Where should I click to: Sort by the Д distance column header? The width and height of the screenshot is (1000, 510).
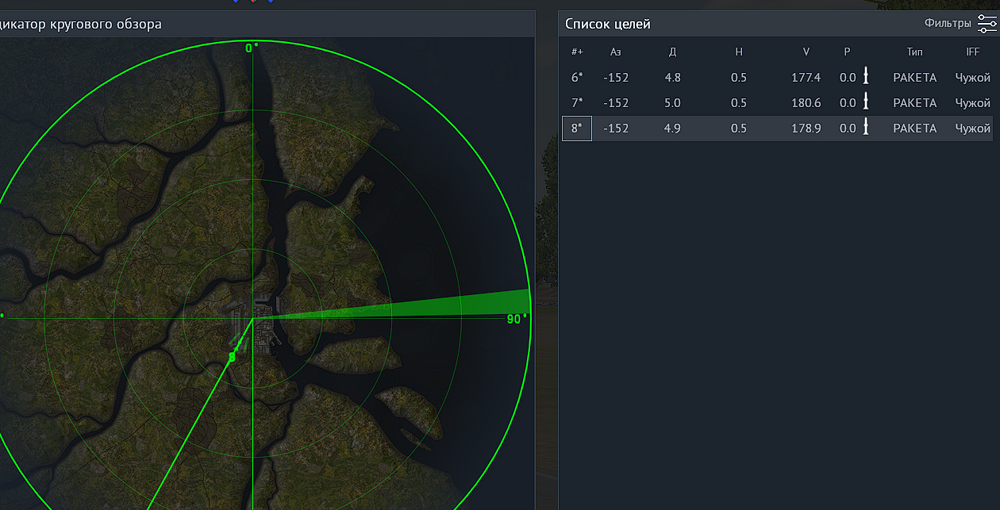point(672,52)
